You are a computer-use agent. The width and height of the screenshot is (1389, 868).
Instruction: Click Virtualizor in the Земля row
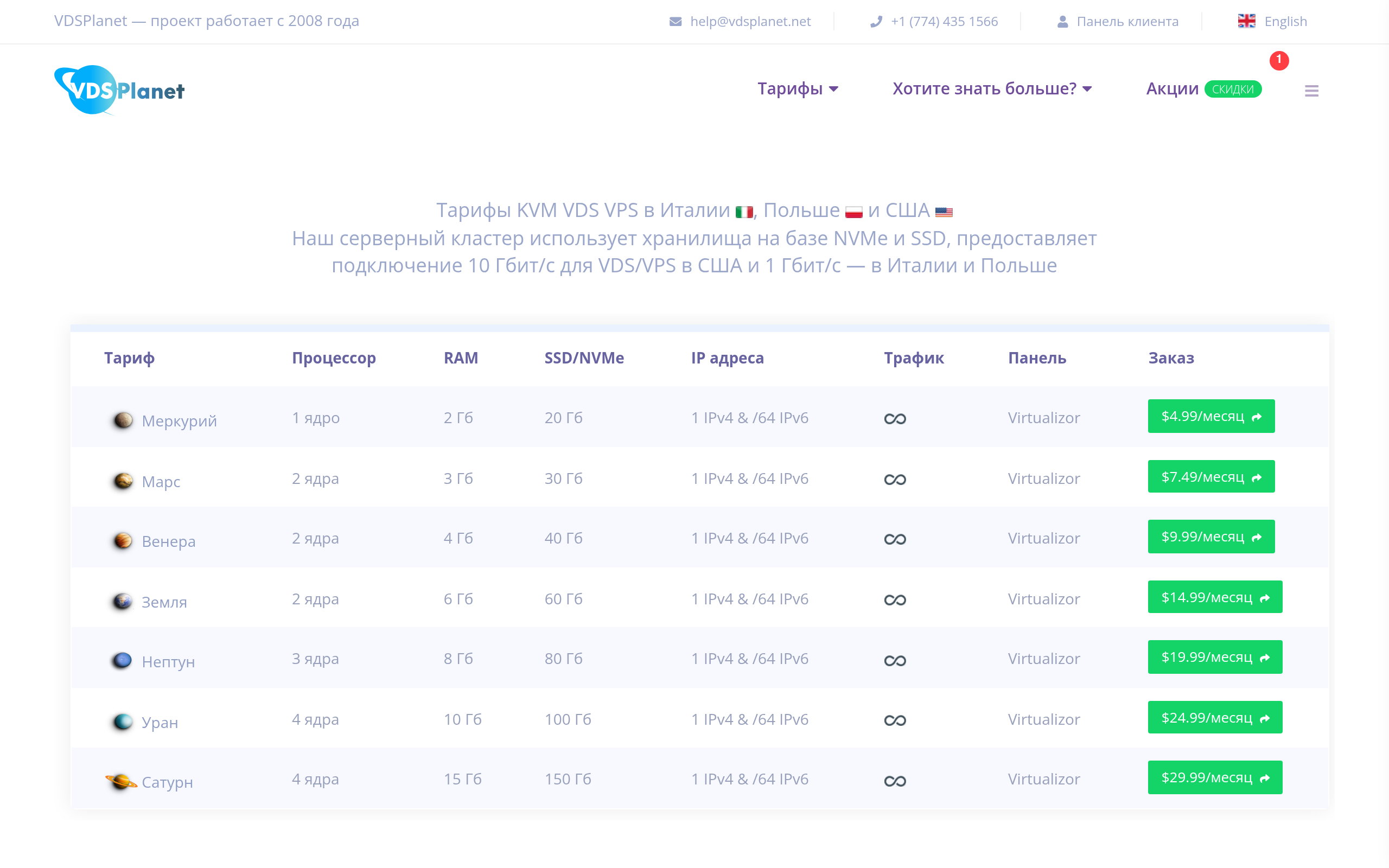[1044, 599]
